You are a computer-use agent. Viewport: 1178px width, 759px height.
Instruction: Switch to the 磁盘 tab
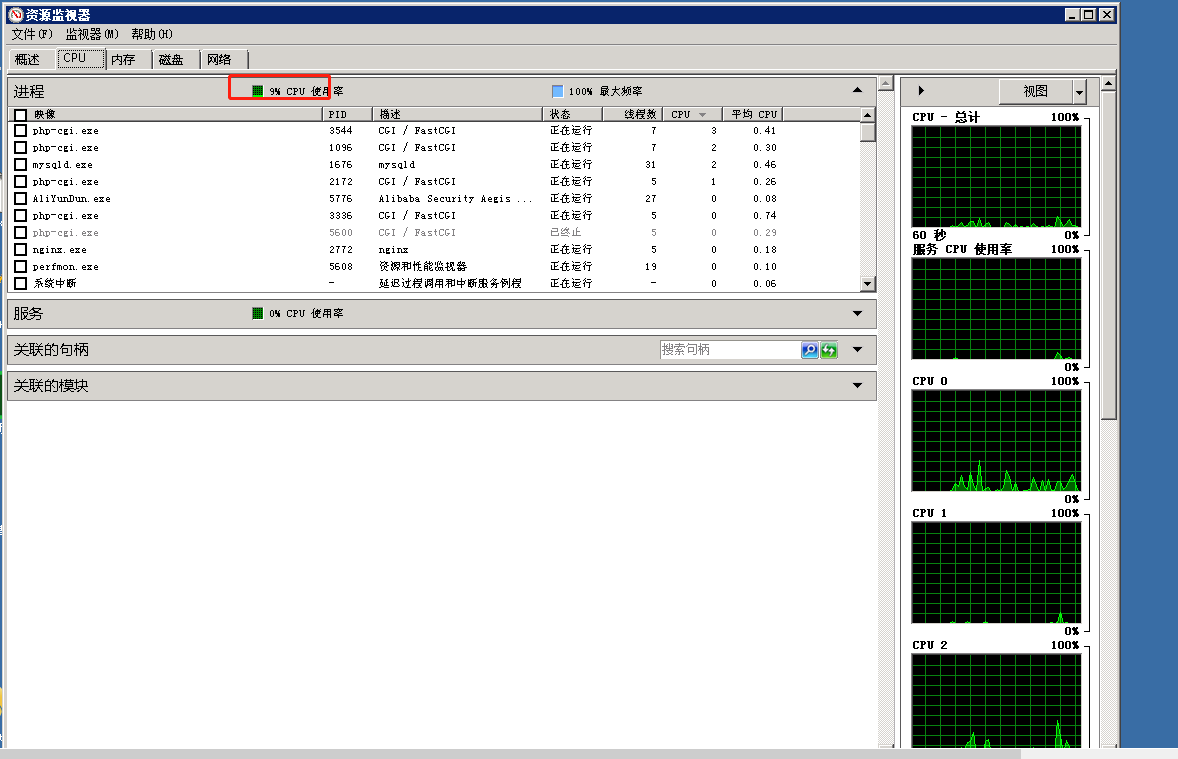point(177,59)
